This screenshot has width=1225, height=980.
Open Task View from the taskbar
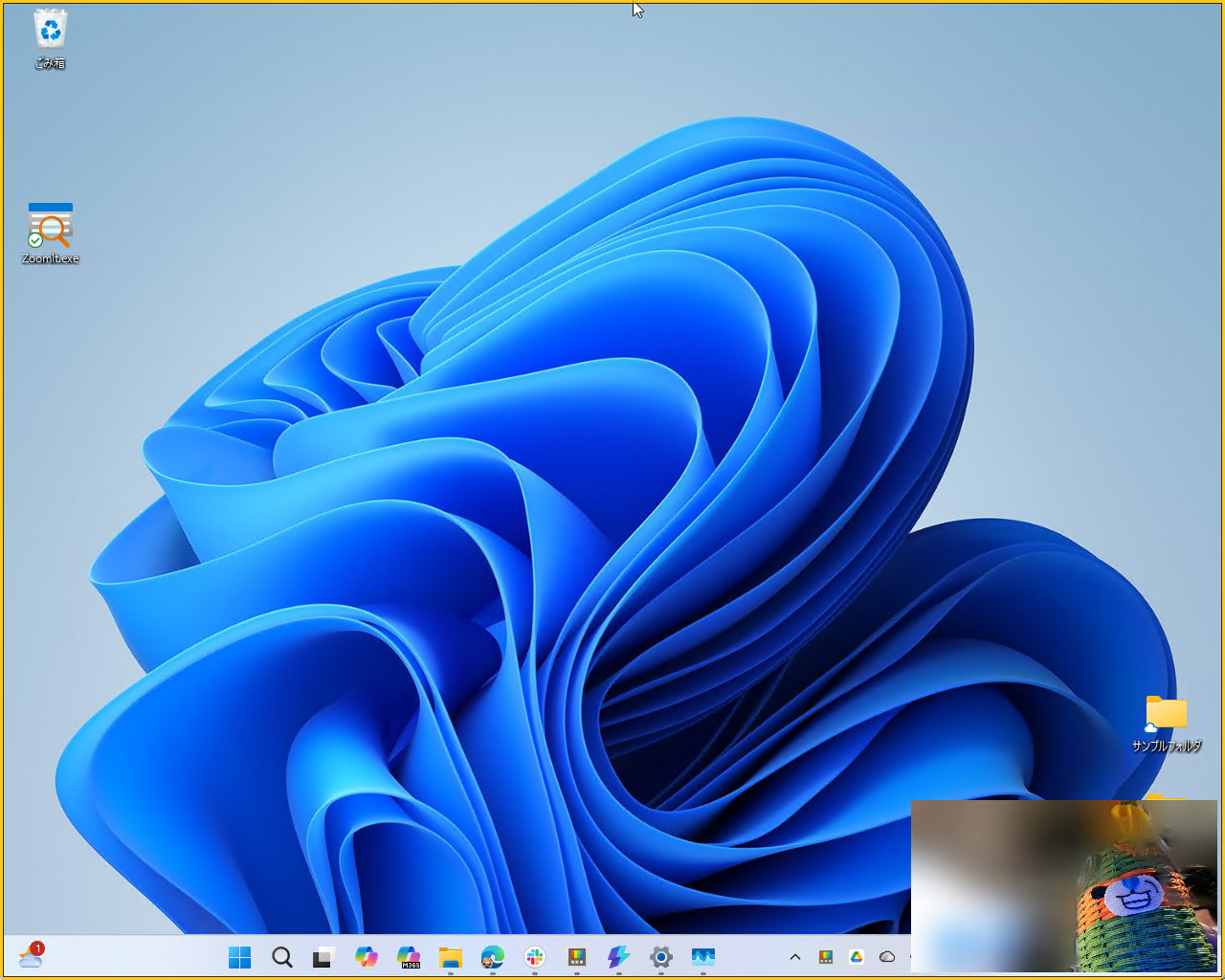(x=324, y=957)
